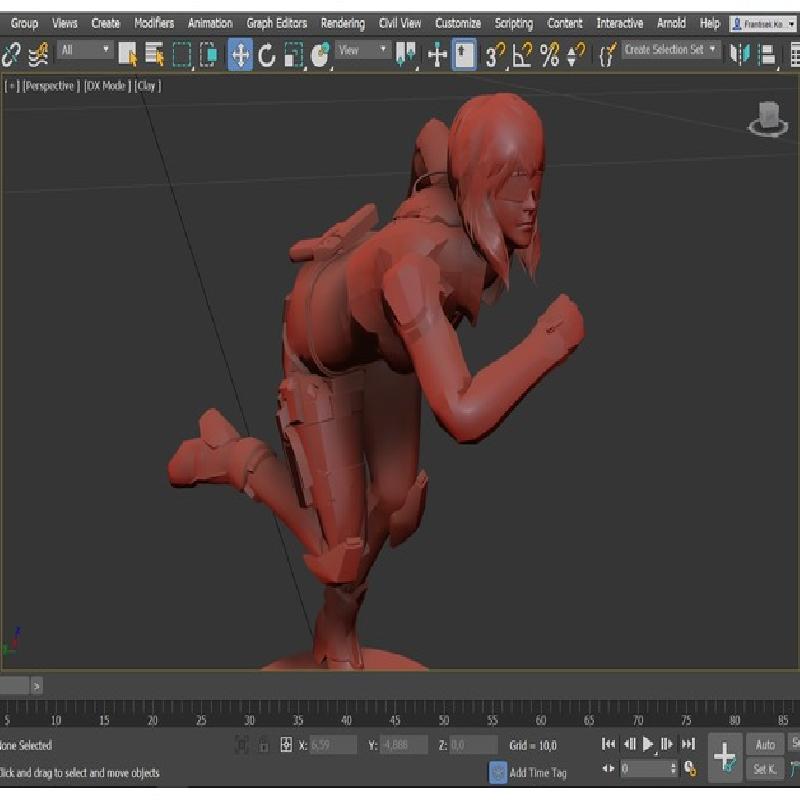
Task: Open the Perspective viewport label menu
Action: click(51, 86)
